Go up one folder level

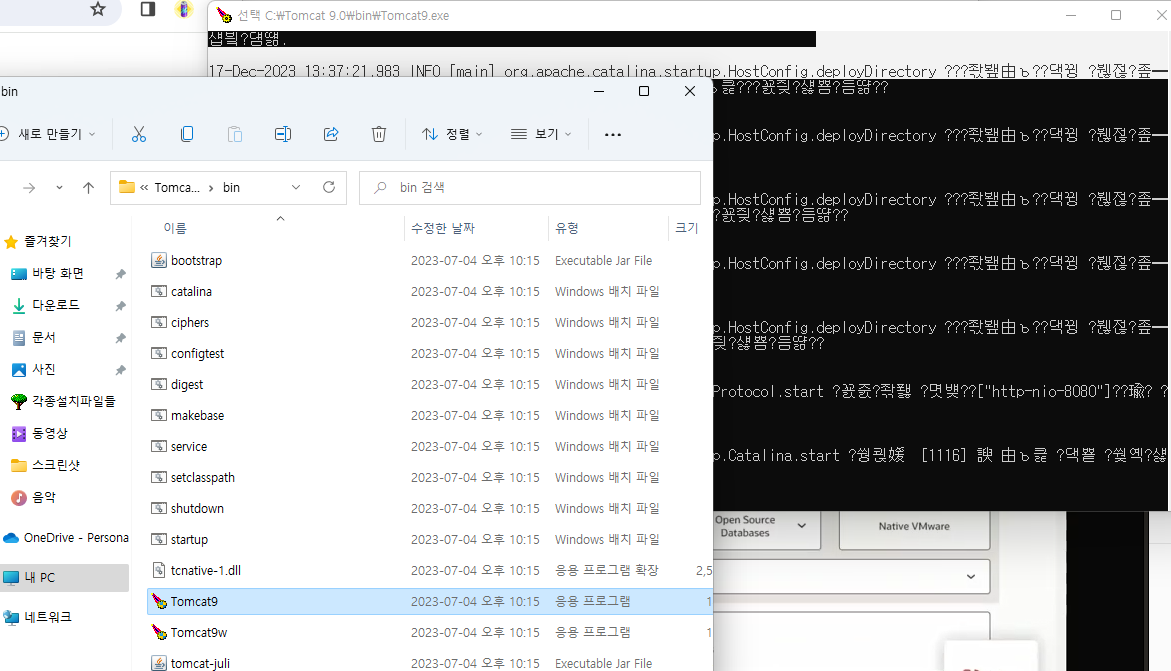pyautogui.click(x=88, y=188)
